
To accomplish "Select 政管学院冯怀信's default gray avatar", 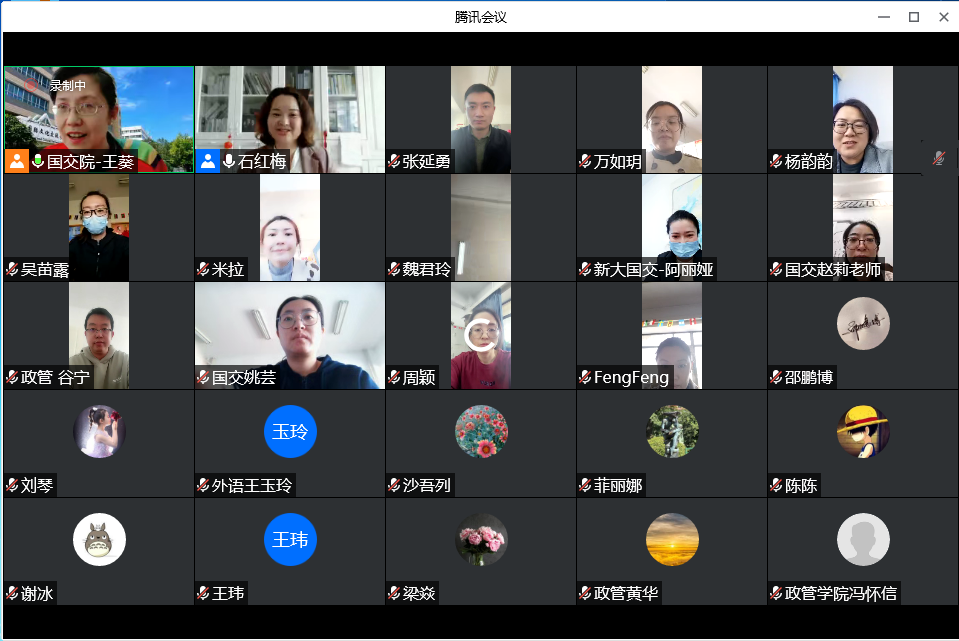I will click(863, 539).
